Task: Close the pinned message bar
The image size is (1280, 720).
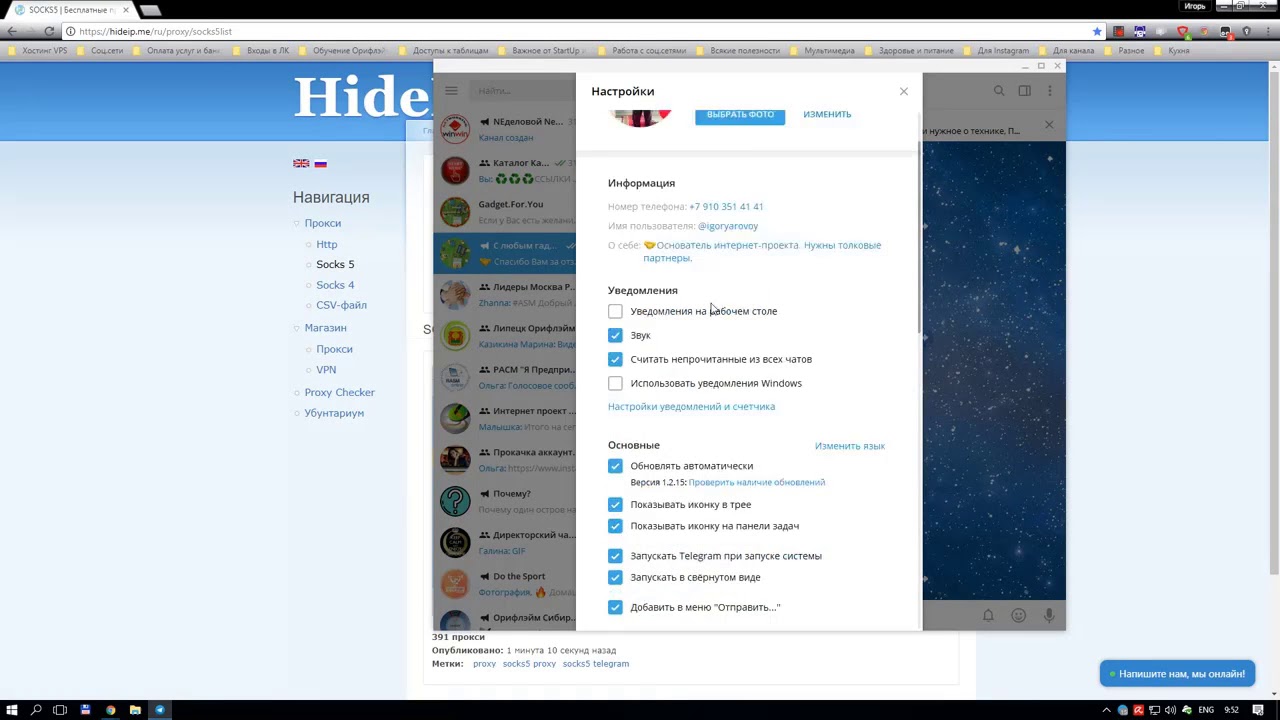Action: (x=1049, y=125)
